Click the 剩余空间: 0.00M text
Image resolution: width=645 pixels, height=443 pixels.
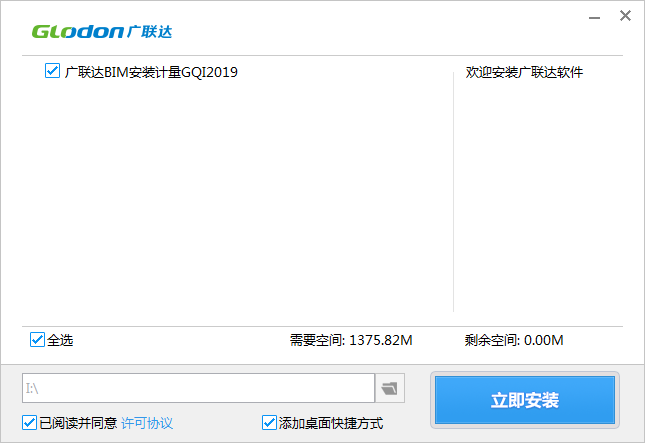(x=514, y=340)
